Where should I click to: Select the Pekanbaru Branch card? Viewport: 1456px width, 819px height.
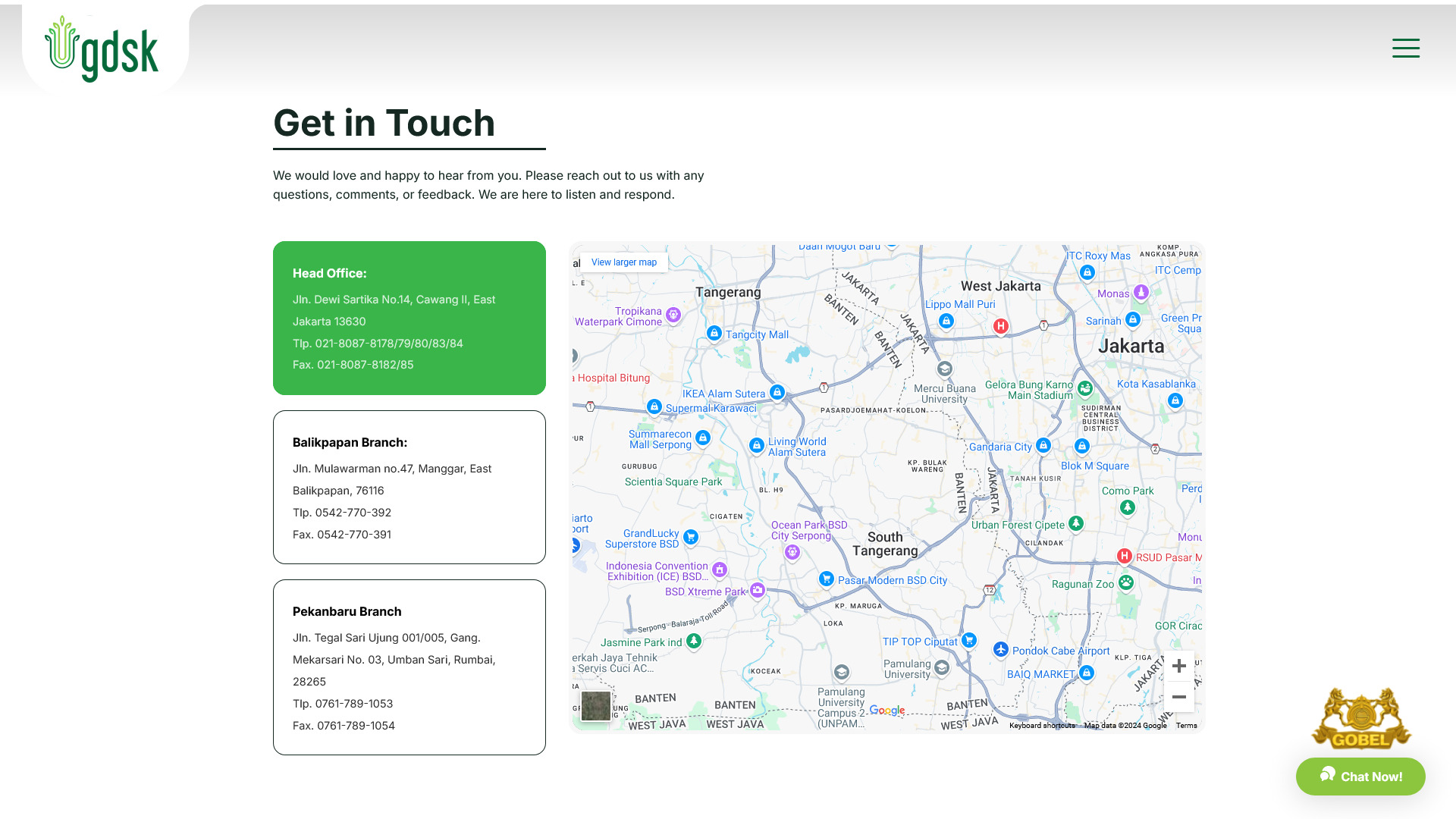pos(409,667)
